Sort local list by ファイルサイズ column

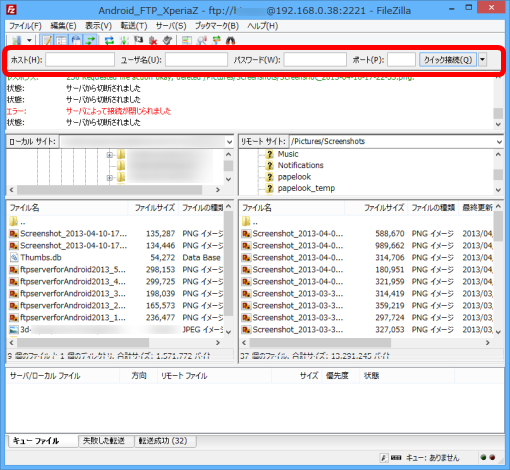154,208
